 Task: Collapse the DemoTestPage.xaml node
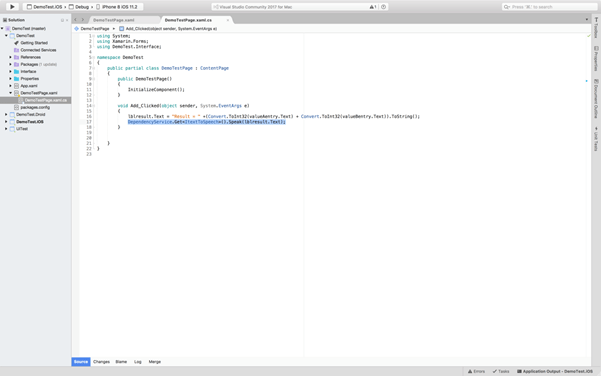11,93
